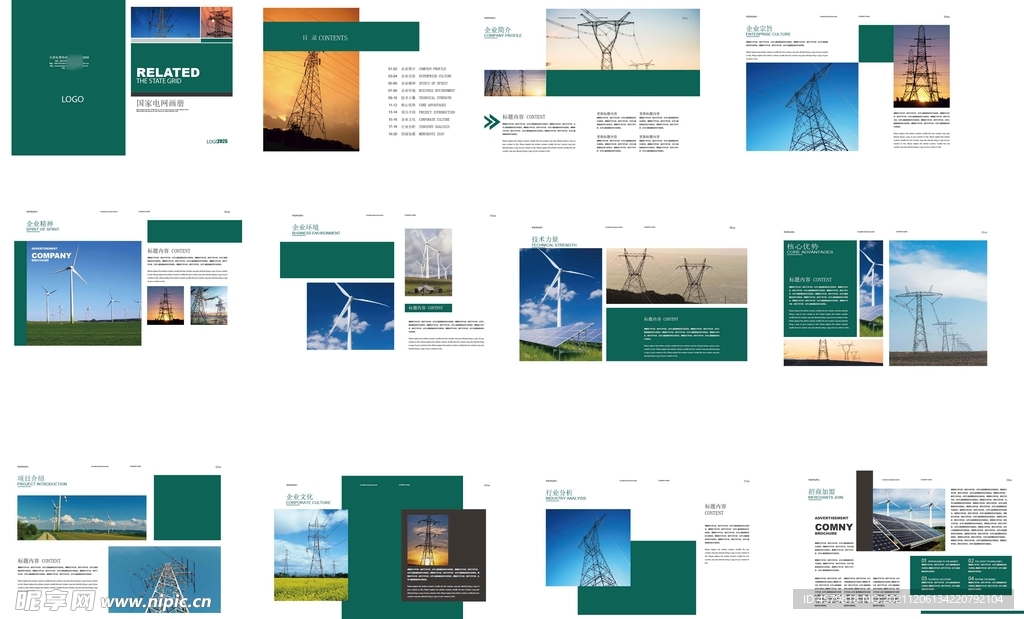1024x619 pixels.
Task: Pick the green square on the Project Introduction page
Action: click(x=186, y=507)
